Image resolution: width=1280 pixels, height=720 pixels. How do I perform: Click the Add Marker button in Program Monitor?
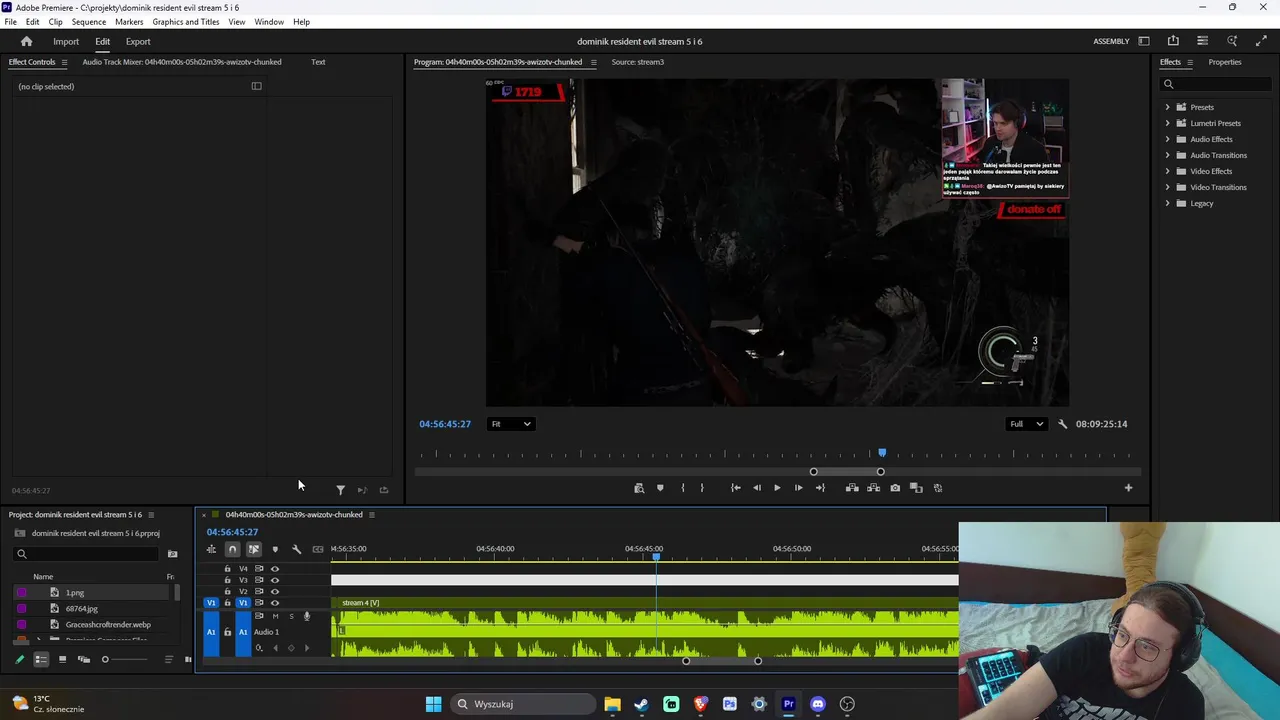(x=660, y=488)
